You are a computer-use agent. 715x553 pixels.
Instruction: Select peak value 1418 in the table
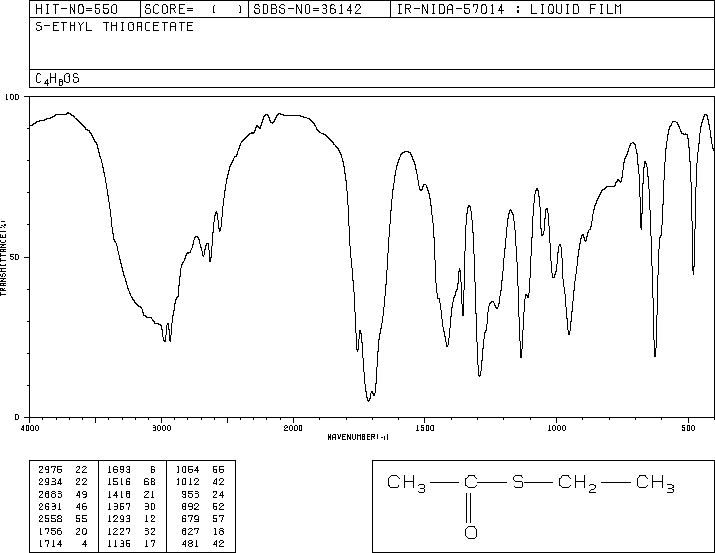[119, 494]
